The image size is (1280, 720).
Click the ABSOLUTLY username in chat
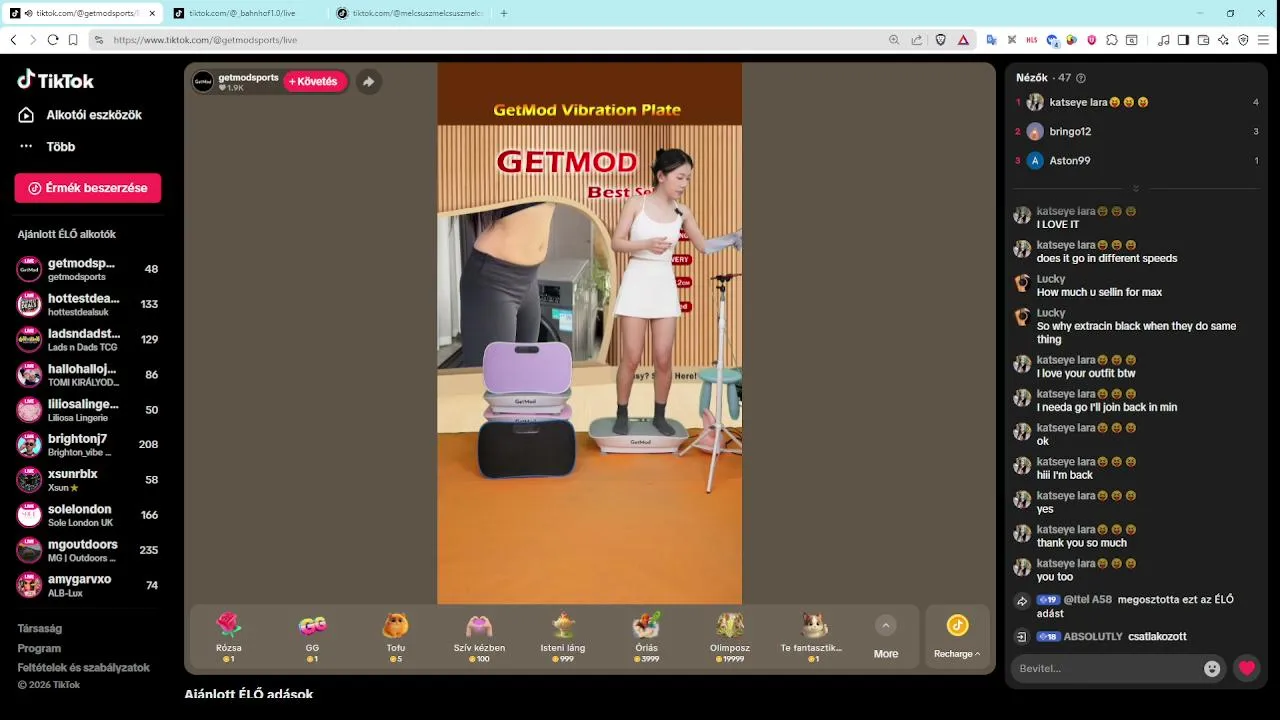pyautogui.click(x=1093, y=637)
